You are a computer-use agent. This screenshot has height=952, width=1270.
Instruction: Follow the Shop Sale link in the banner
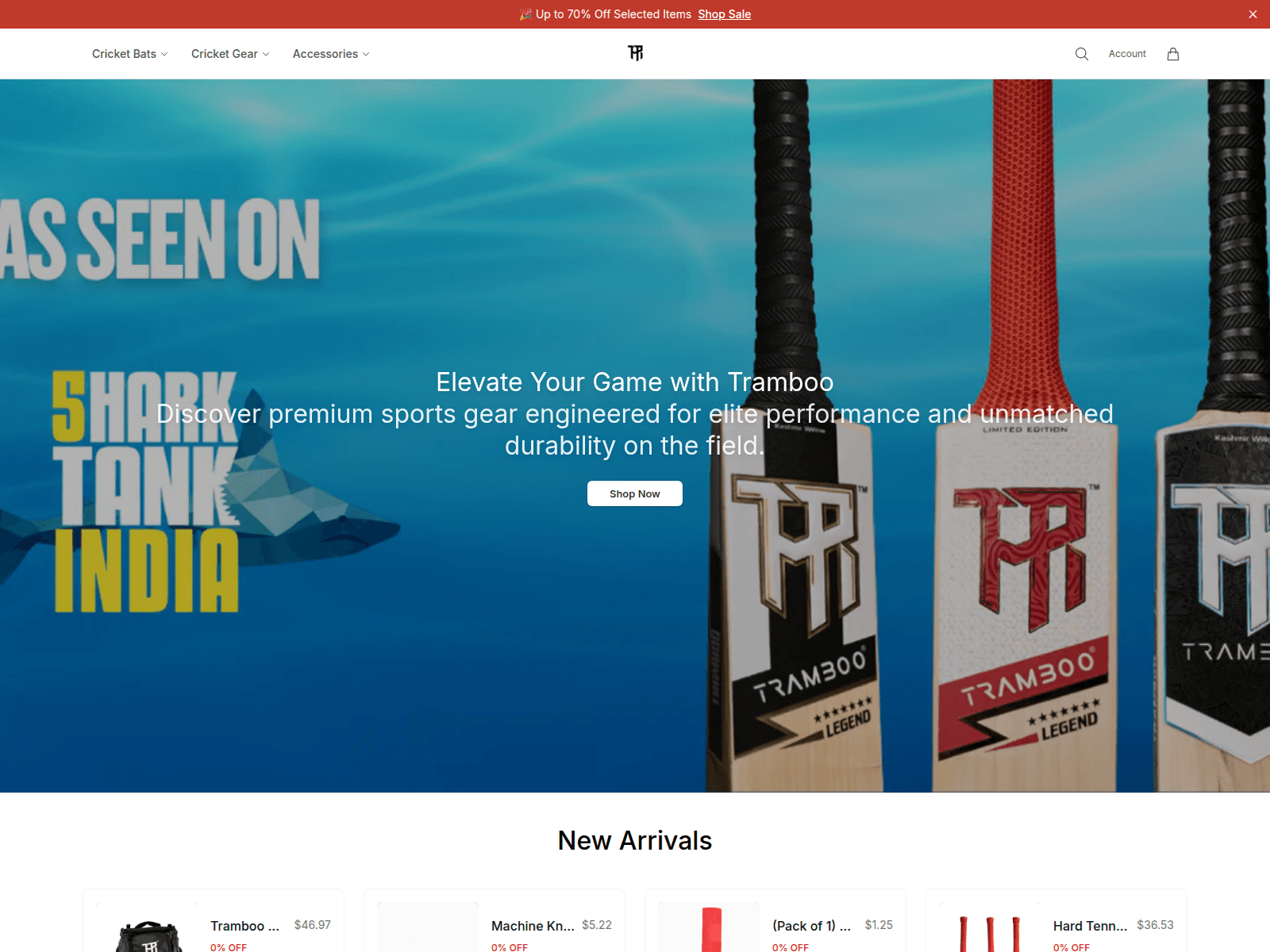(724, 14)
